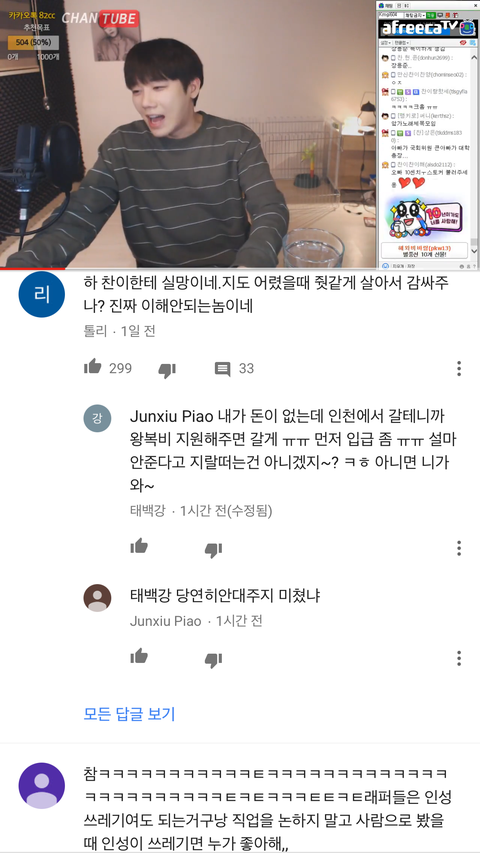Like the comment by 톨리
This screenshot has width=480, height=853.
point(93,367)
